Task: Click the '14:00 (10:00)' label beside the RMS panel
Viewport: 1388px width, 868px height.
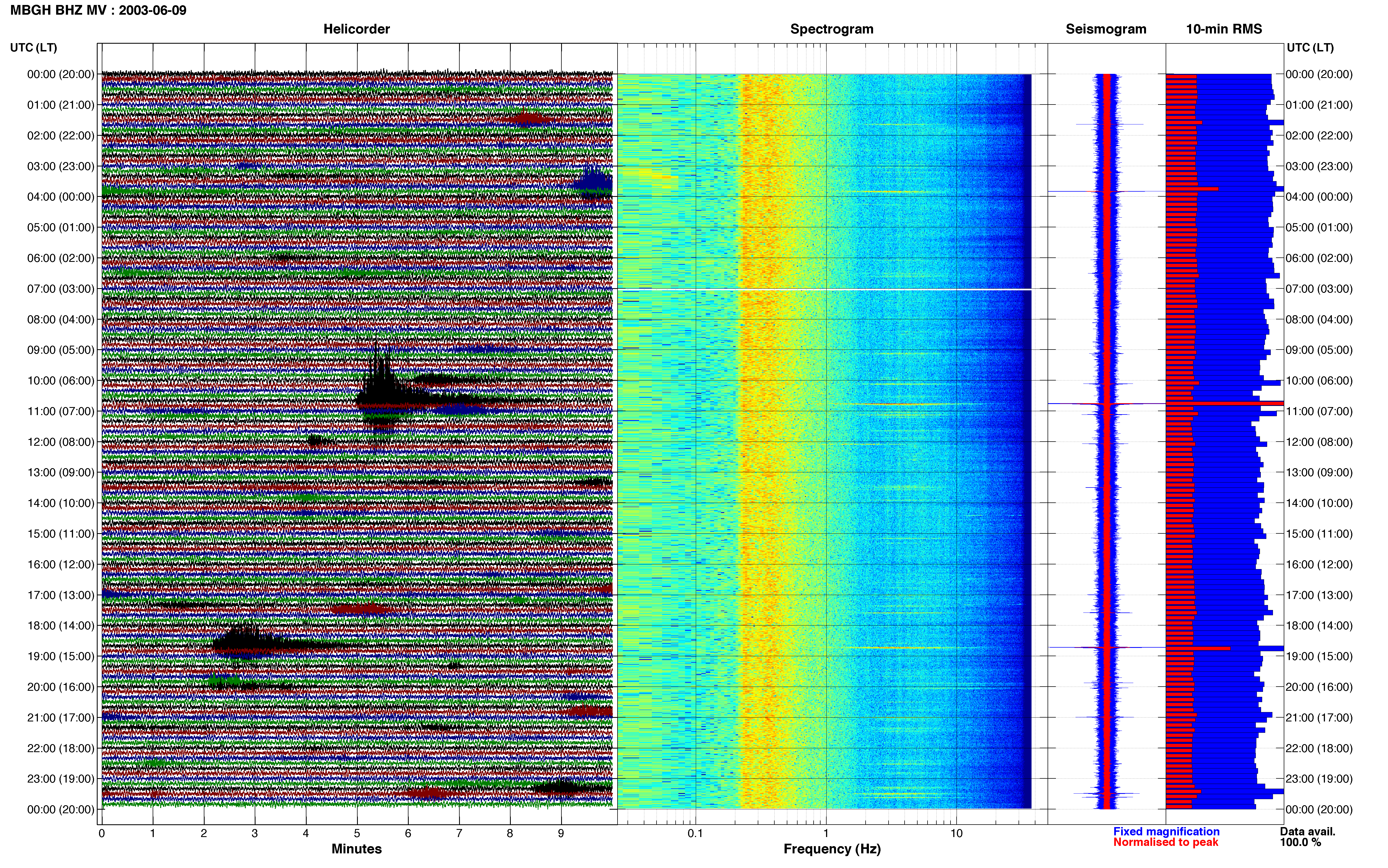Action: pyautogui.click(x=1319, y=504)
